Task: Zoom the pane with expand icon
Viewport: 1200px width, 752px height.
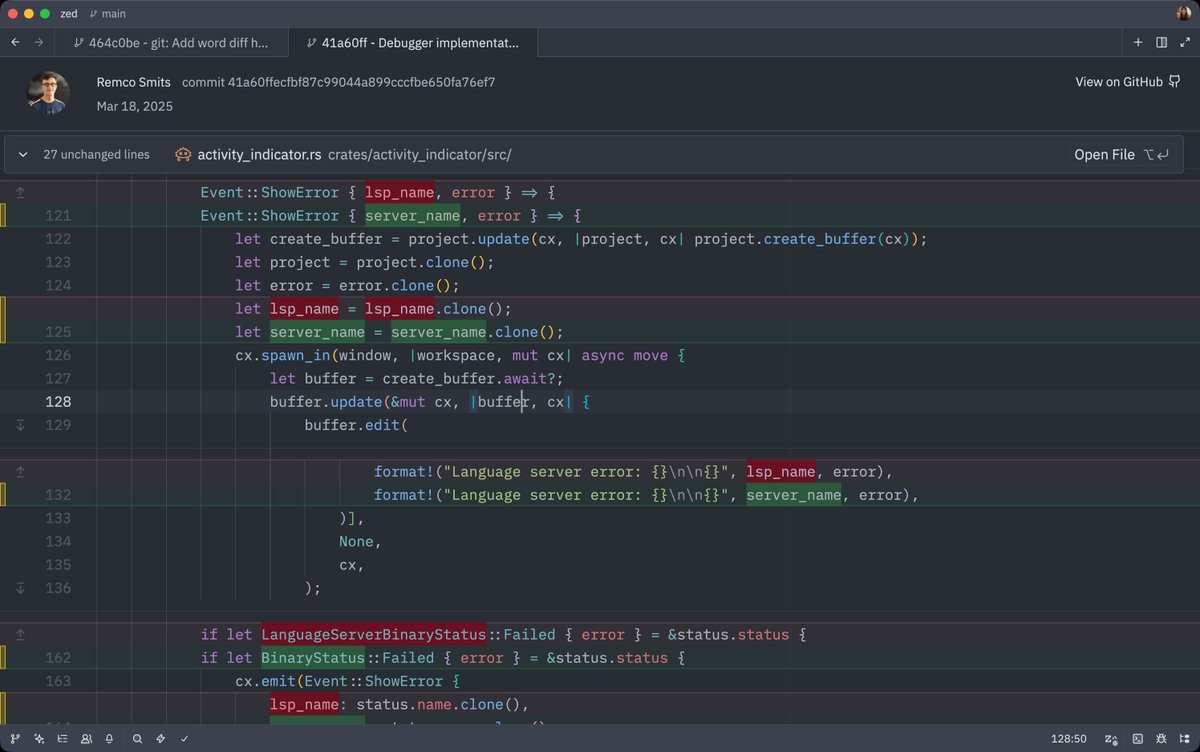Action: (1185, 42)
